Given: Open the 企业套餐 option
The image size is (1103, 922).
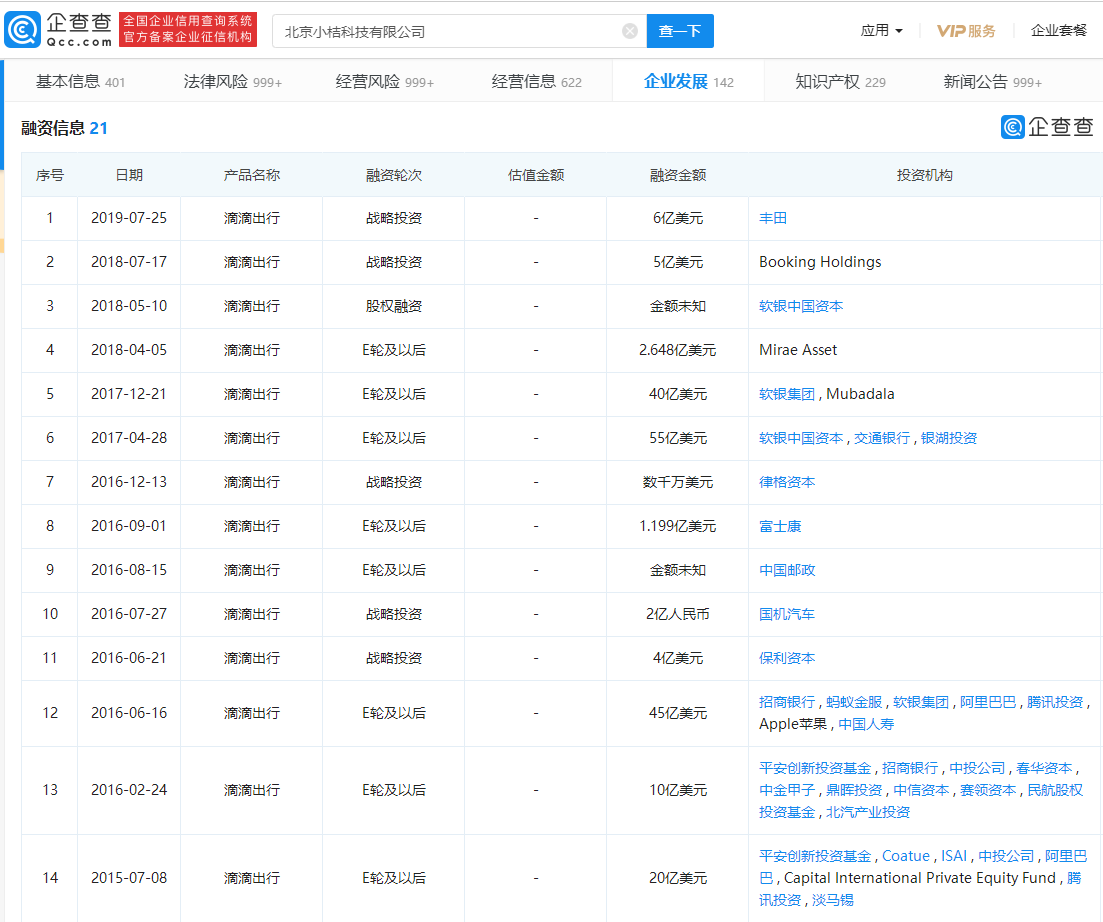Looking at the screenshot, I should (x=1059, y=30).
